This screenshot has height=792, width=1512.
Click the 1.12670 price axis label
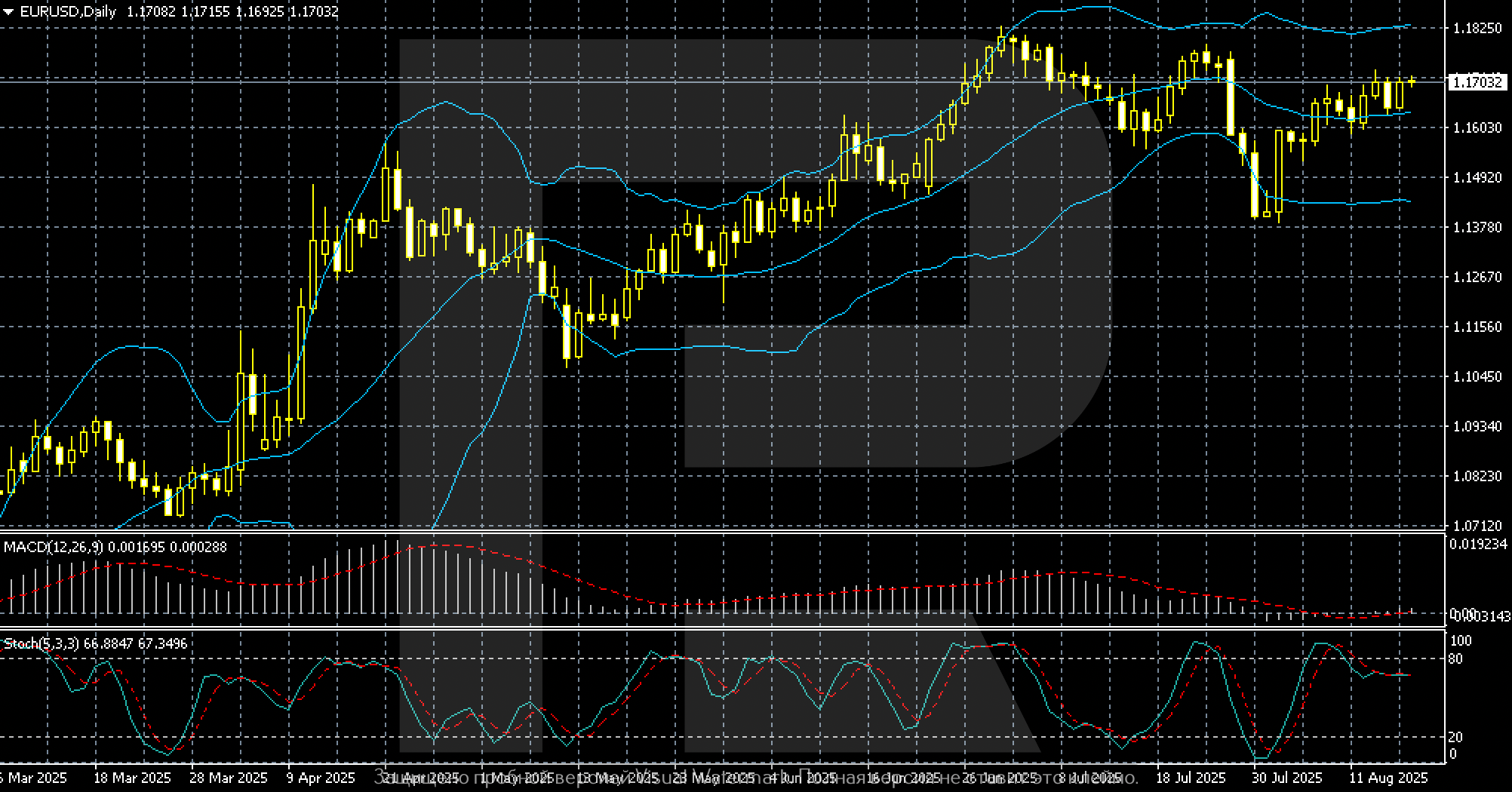tap(1477, 277)
